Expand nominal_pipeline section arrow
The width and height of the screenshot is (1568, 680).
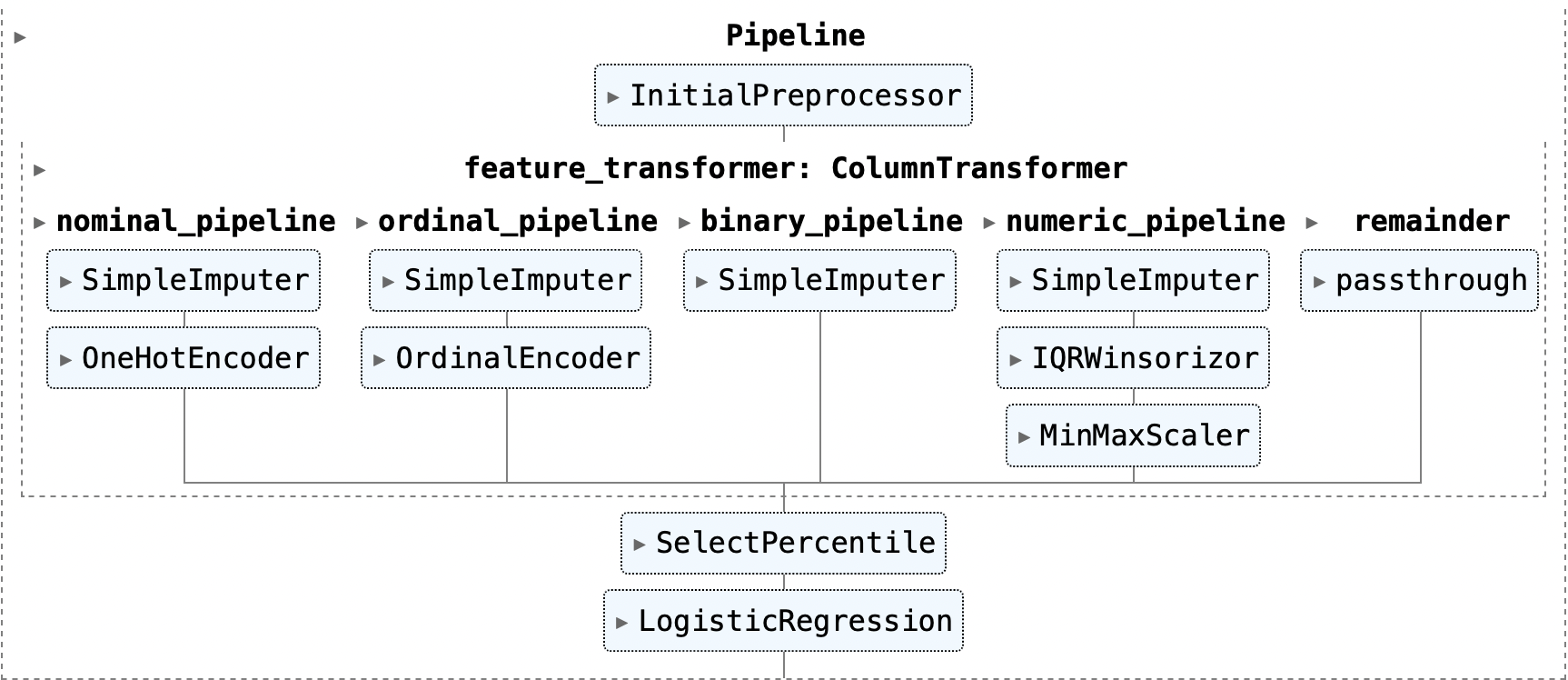[39, 222]
